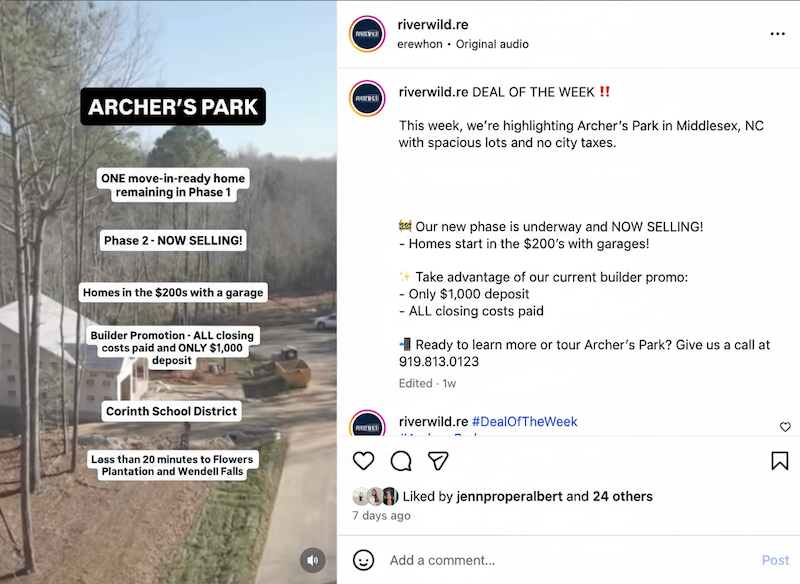View the jennproperalbert profile

click(510, 496)
